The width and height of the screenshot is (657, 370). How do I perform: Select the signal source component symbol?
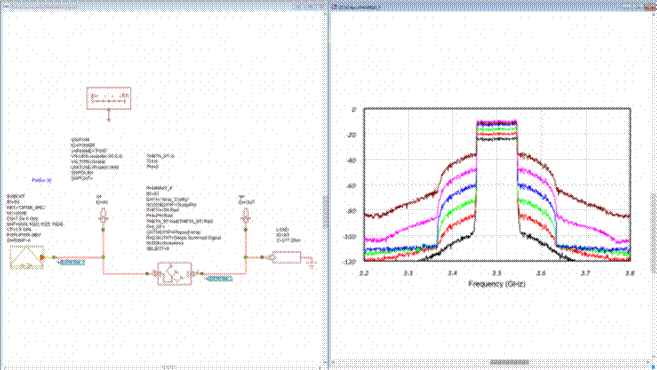pos(27,257)
